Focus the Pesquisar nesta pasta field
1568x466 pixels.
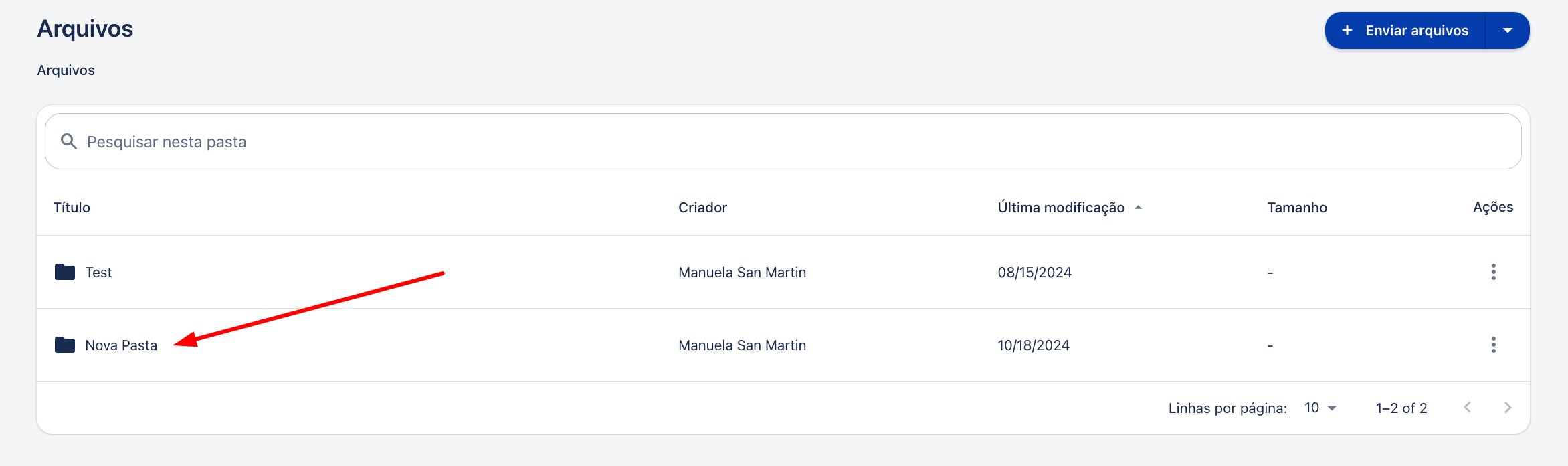[783, 141]
